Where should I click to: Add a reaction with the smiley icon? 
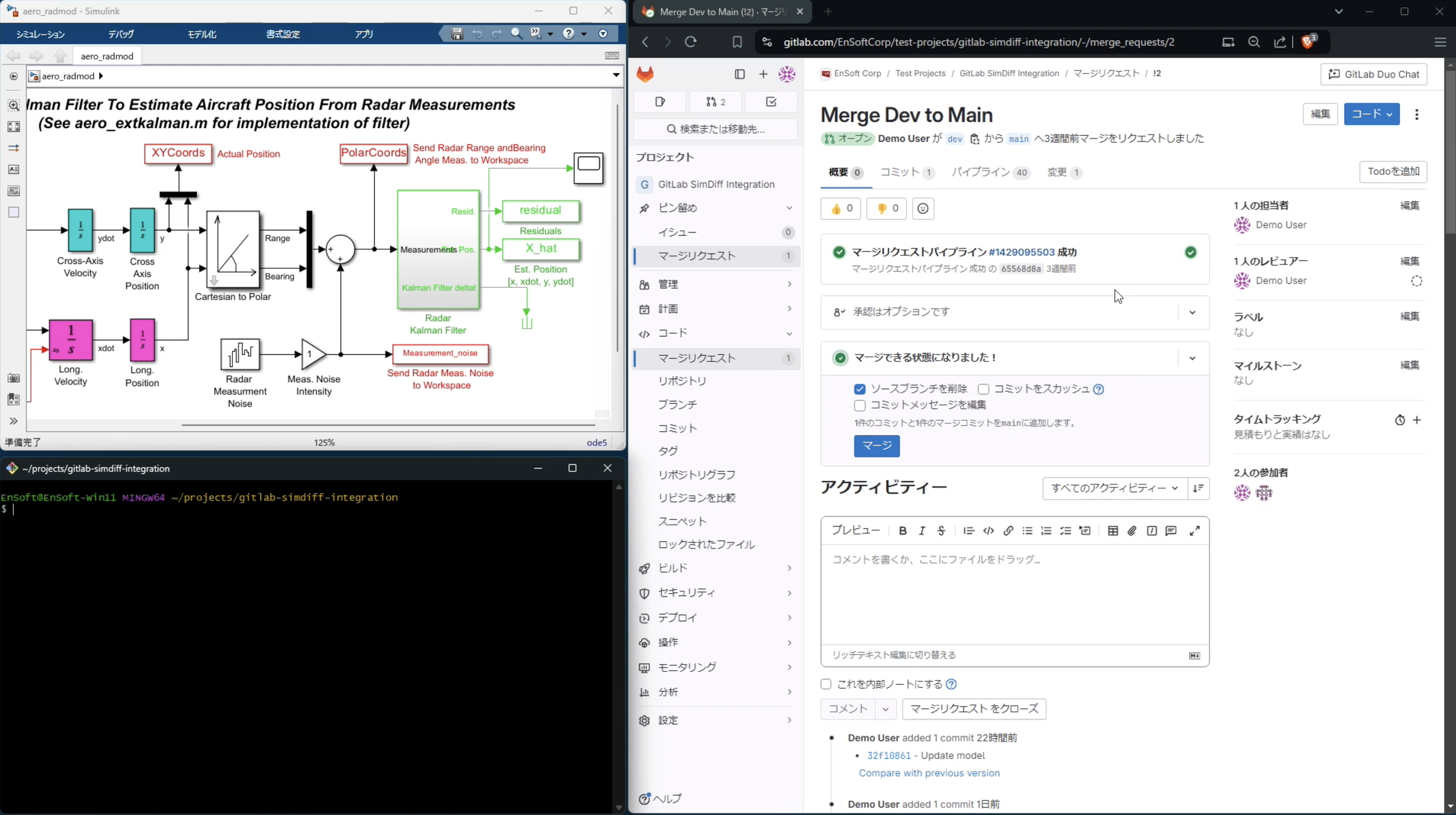tap(923, 209)
